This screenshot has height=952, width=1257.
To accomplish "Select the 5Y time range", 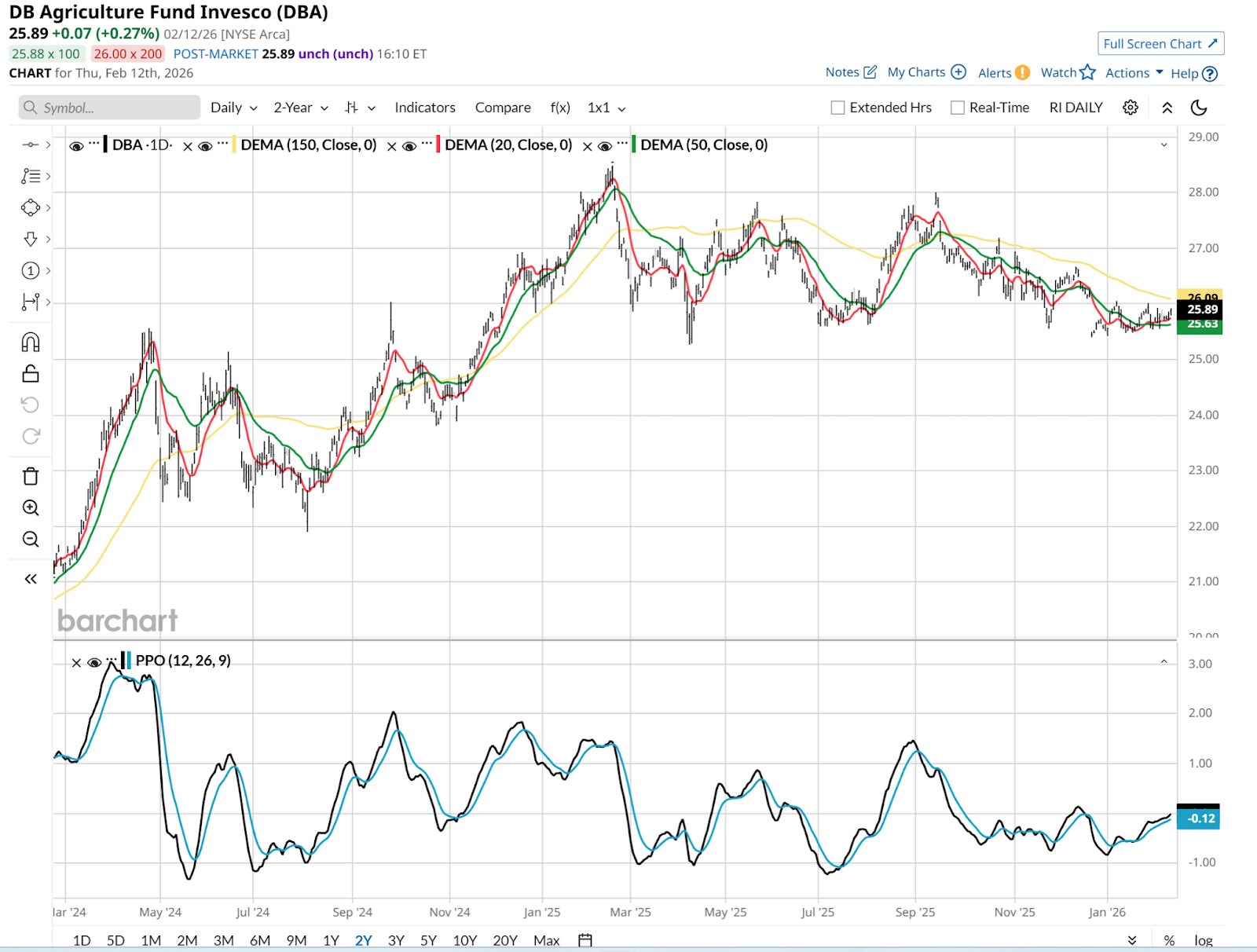I will pos(428,940).
